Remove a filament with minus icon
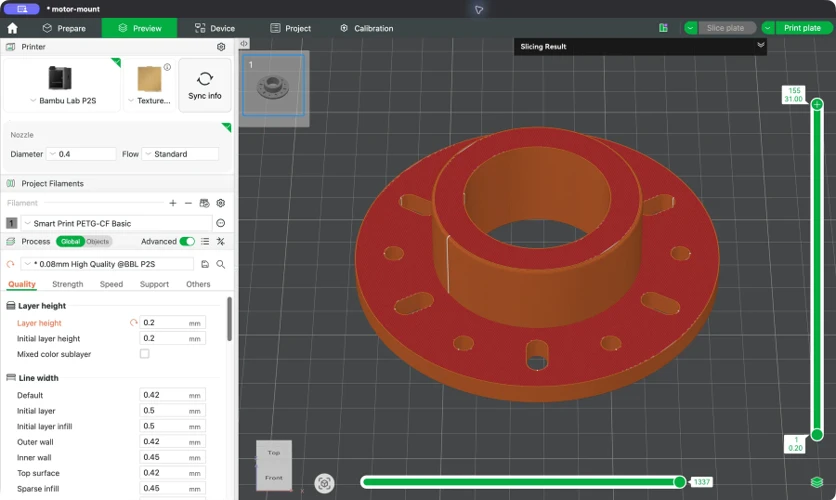836x500 pixels. (x=188, y=203)
